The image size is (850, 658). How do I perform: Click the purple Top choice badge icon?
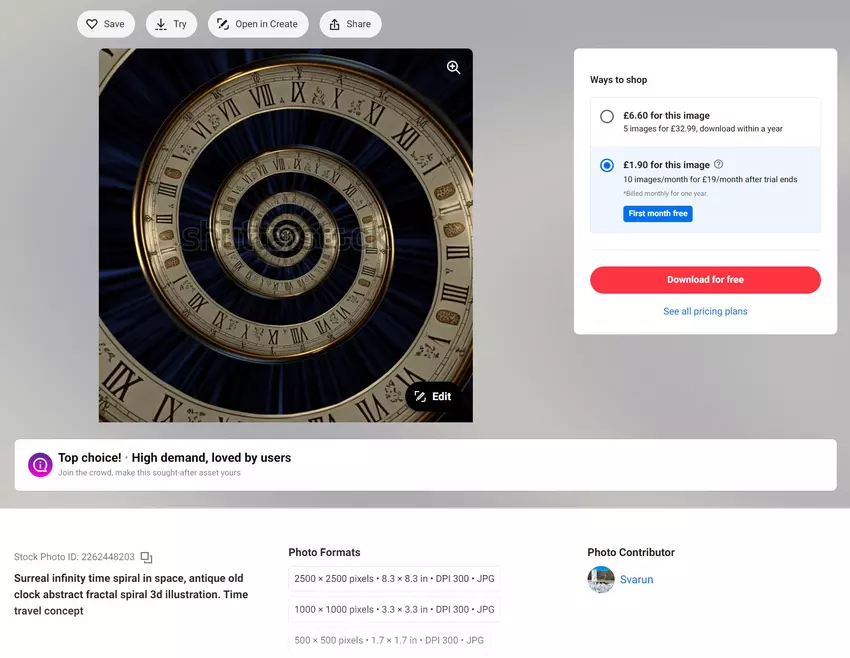[x=40, y=465]
